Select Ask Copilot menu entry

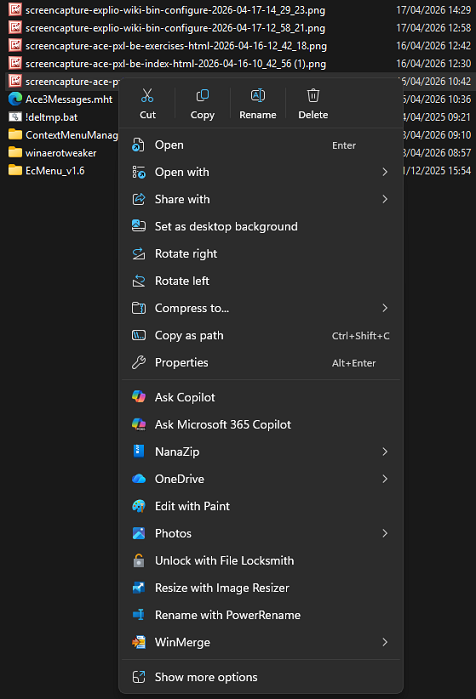click(261, 397)
